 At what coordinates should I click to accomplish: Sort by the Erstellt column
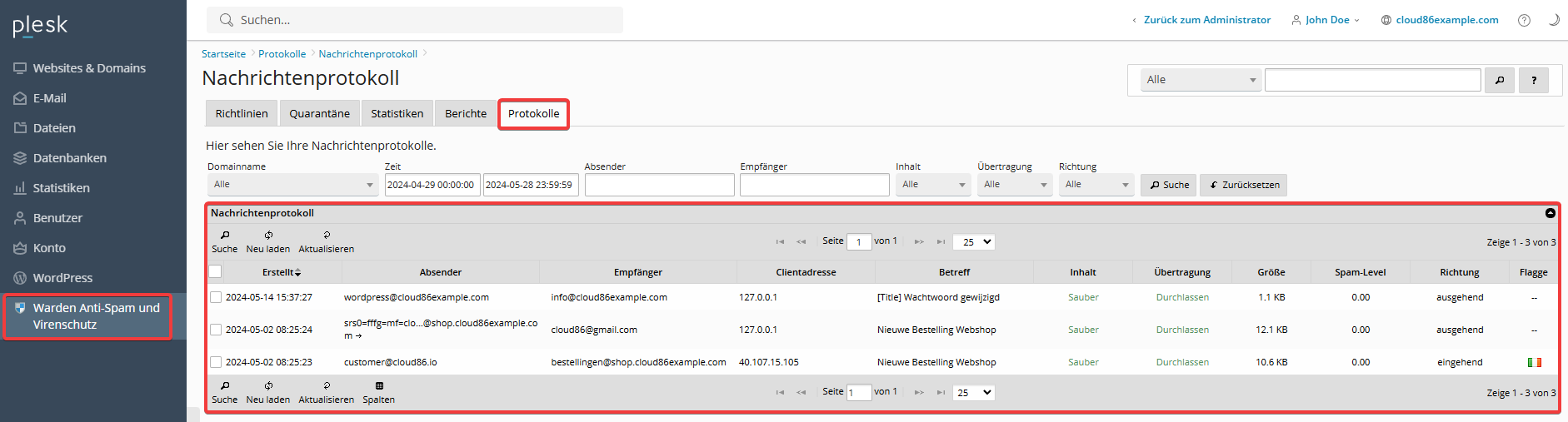click(282, 272)
